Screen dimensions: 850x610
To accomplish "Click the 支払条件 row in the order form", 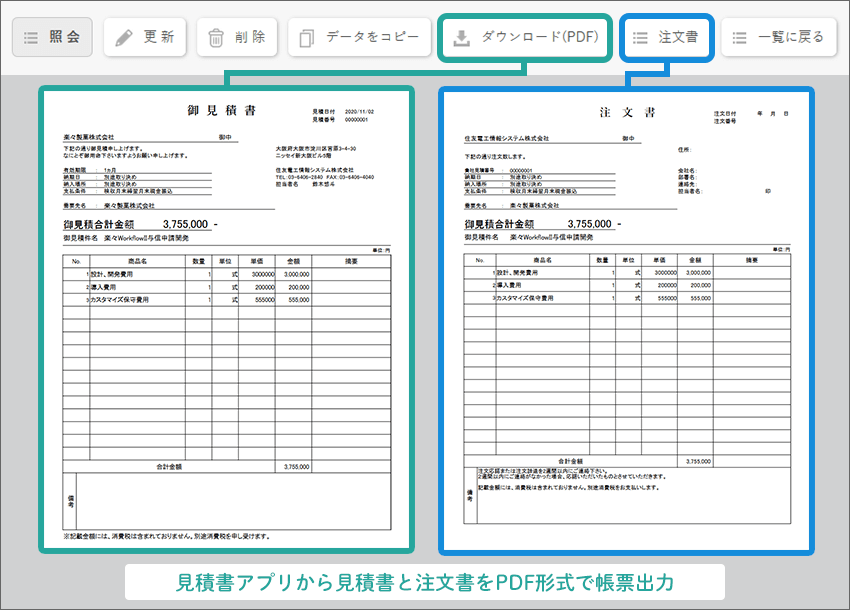I will pos(539,191).
